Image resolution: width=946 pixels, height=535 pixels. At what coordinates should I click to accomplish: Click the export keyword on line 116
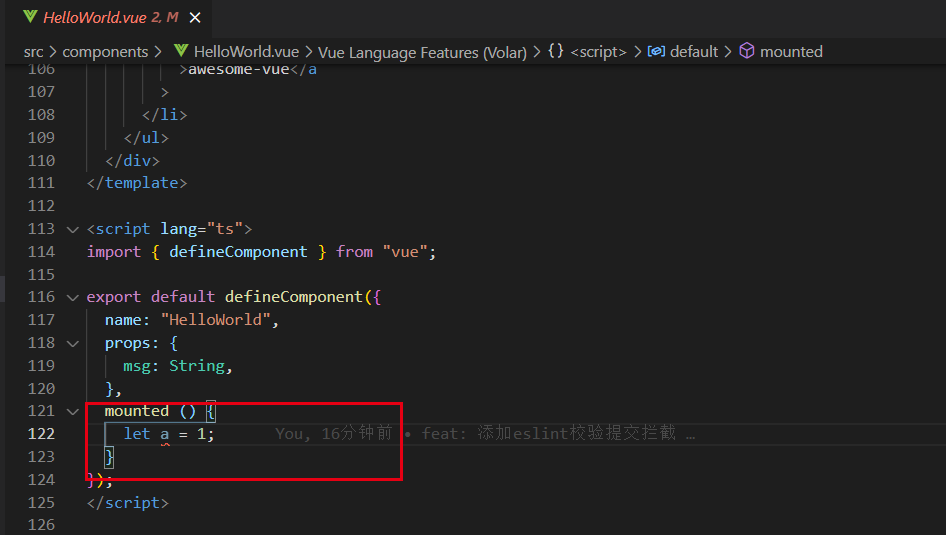click(113, 297)
